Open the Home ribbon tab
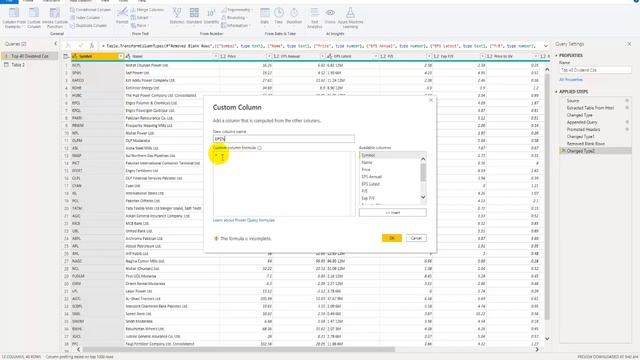 pyautogui.click(x=28, y=1)
